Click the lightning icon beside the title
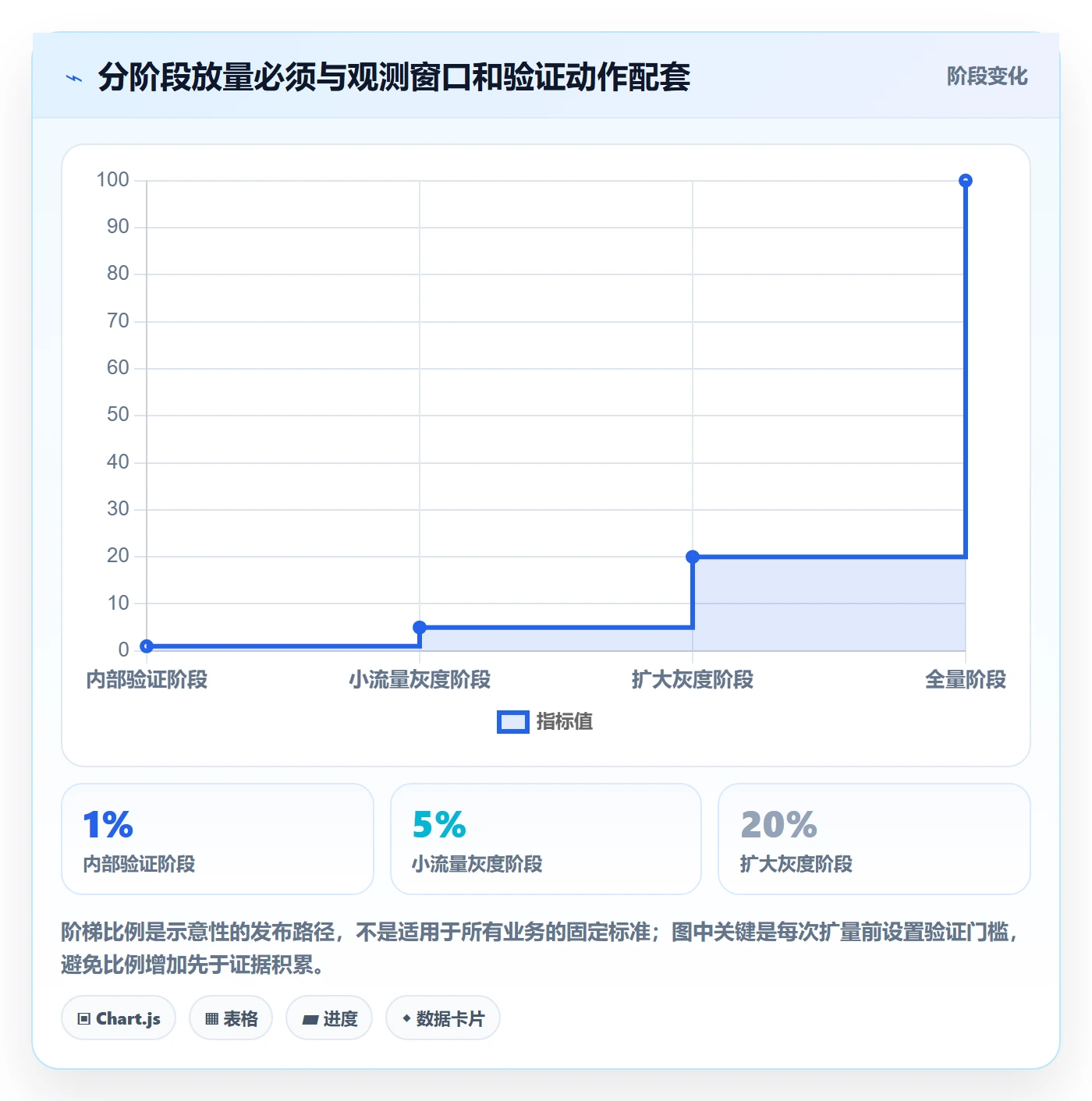Viewport: 1092px width, 1101px height. click(74, 78)
